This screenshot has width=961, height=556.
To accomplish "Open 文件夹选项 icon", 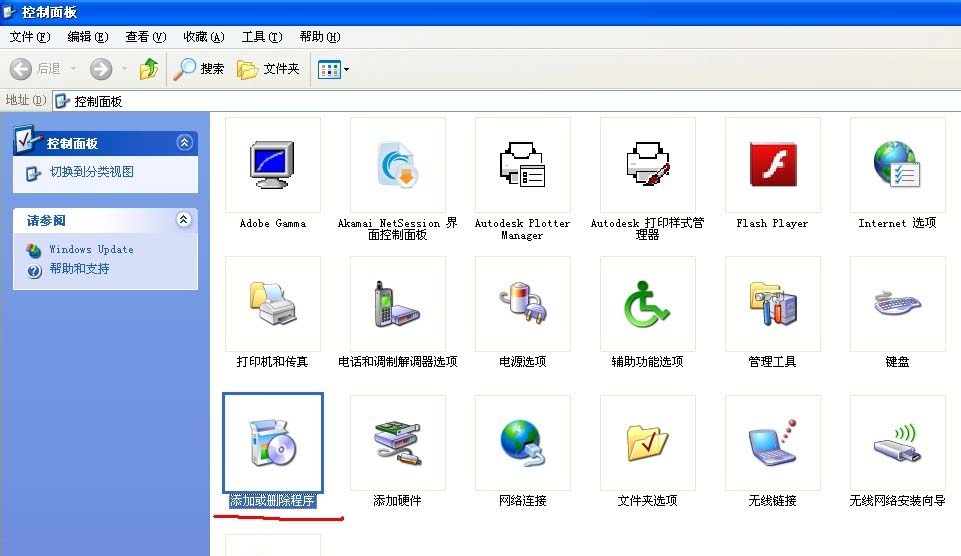I will tap(648, 443).
